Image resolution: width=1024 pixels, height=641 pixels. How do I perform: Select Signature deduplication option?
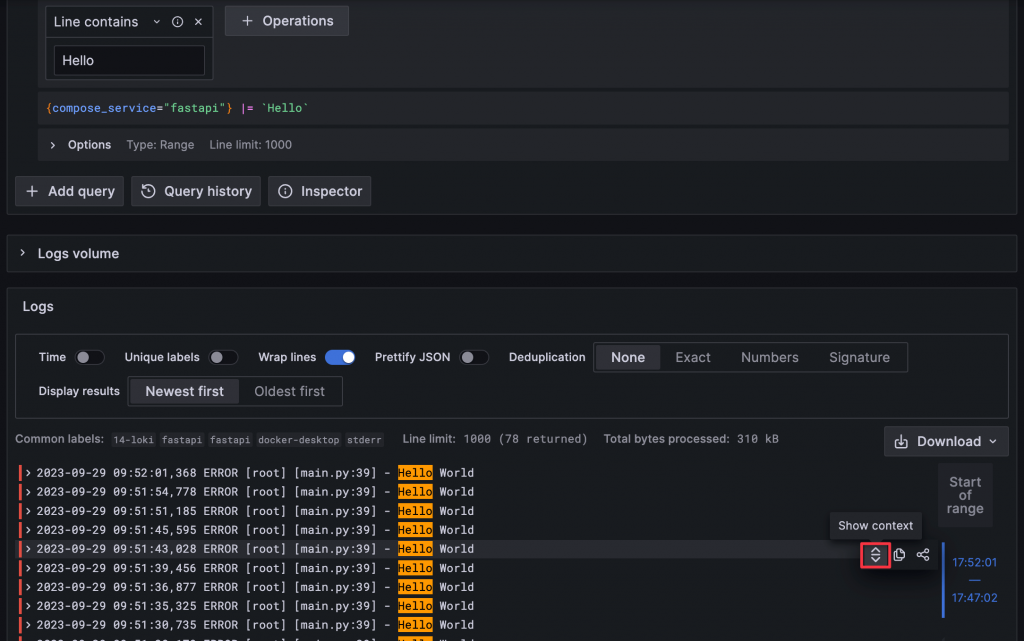(x=859, y=358)
